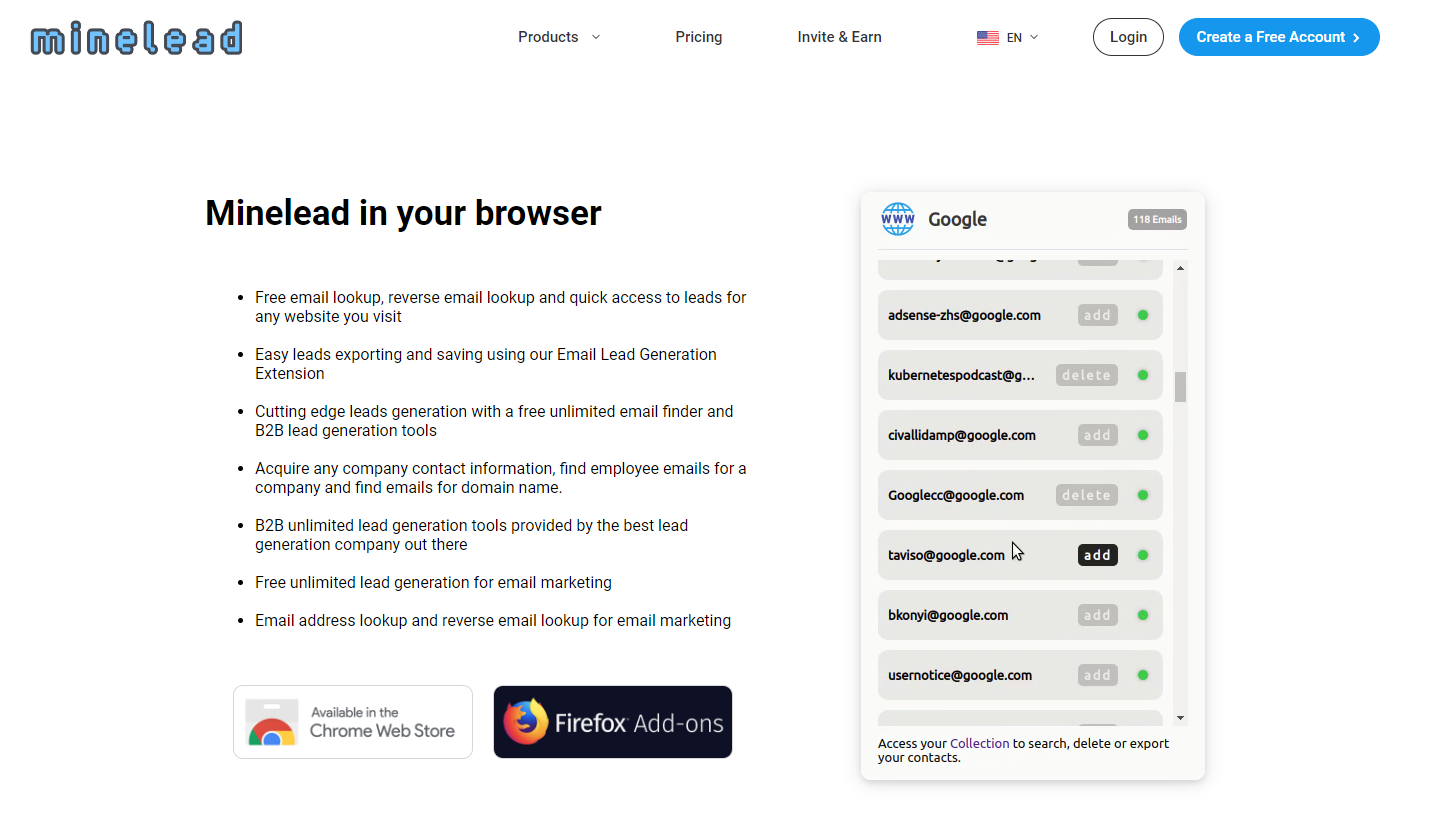Screen dimensions: 1433x829
Task: Click green status dot for Googlecc@google.com
Action: pos(1143,495)
